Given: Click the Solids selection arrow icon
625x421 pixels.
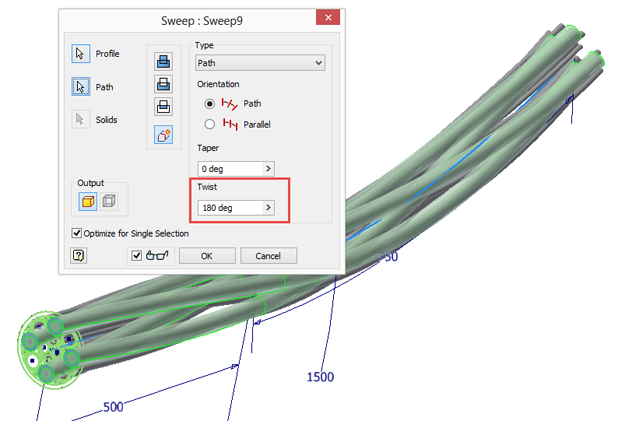Looking at the screenshot, I should (x=81, y=119).
